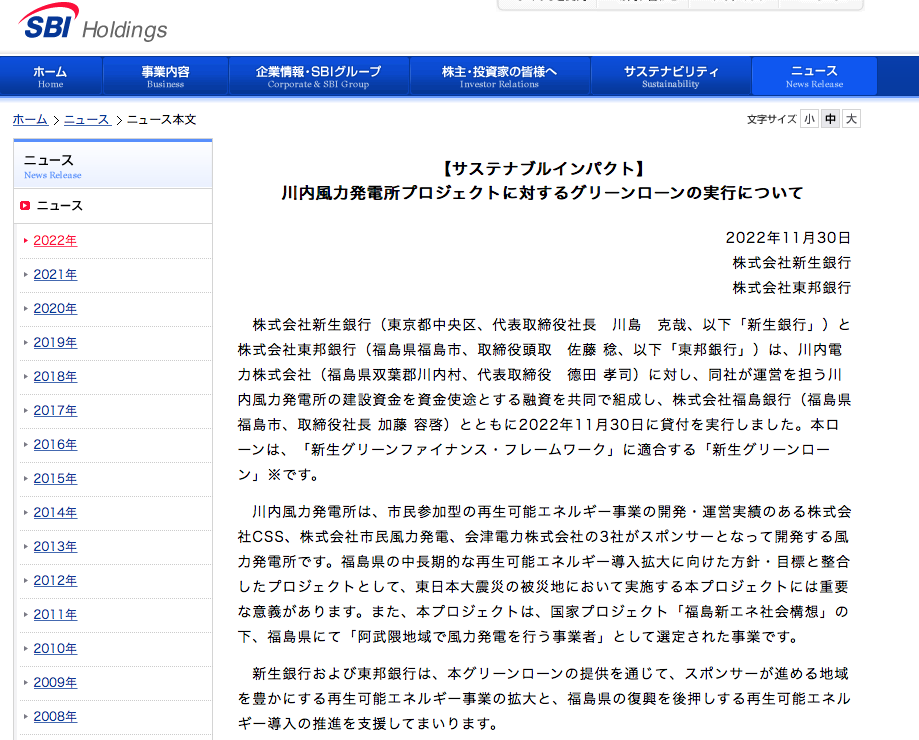Click the ニュース本文 breadcrumb text

pos(161,120)
